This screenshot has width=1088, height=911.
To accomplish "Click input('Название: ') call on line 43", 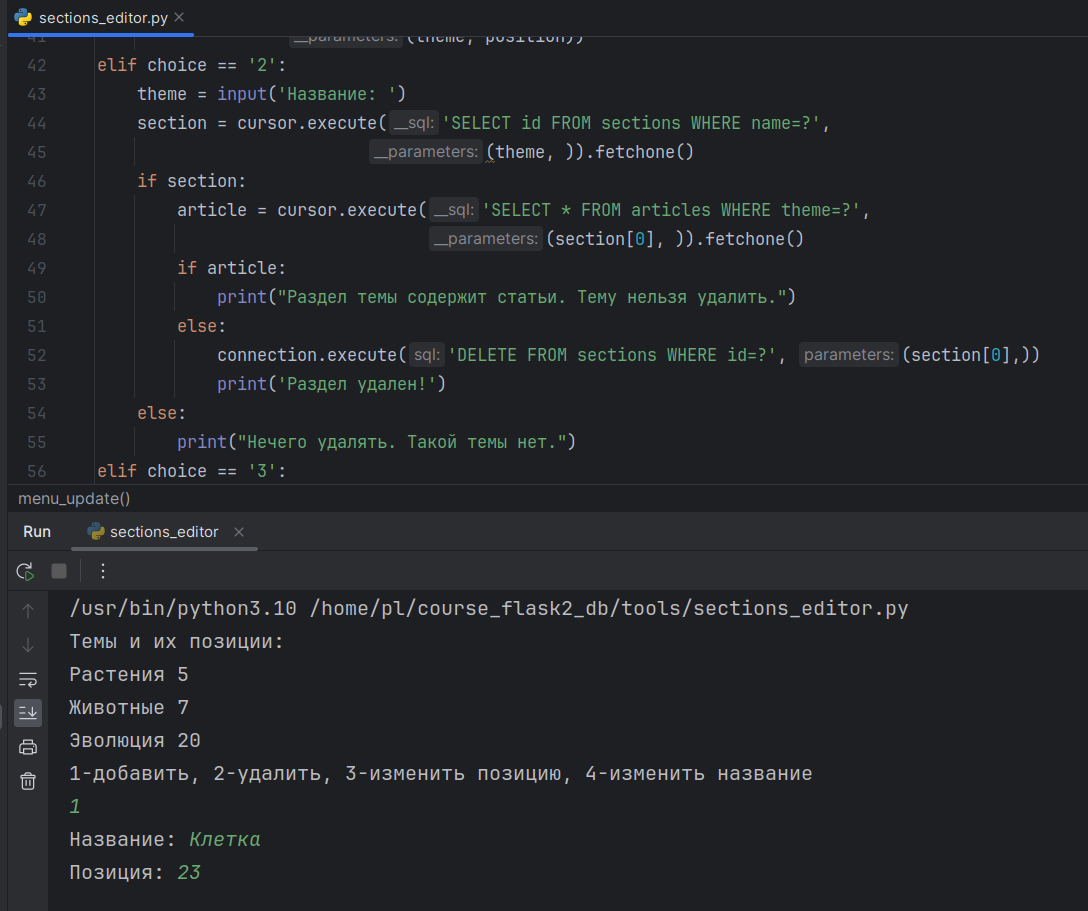I will click(312, 94).
